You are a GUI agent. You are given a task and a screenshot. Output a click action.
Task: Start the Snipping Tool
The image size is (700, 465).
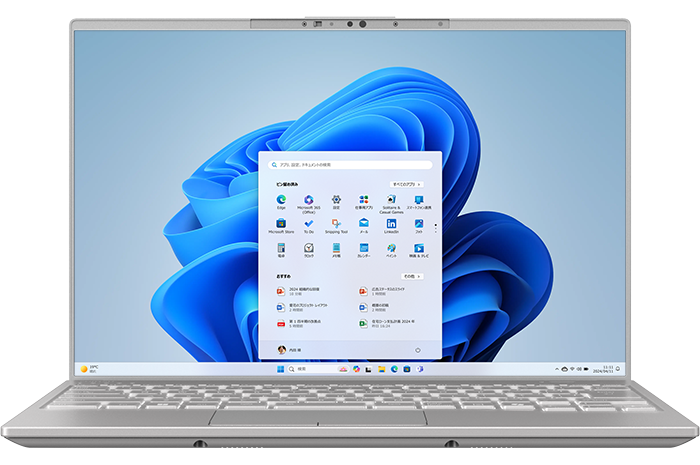point(336,224)
